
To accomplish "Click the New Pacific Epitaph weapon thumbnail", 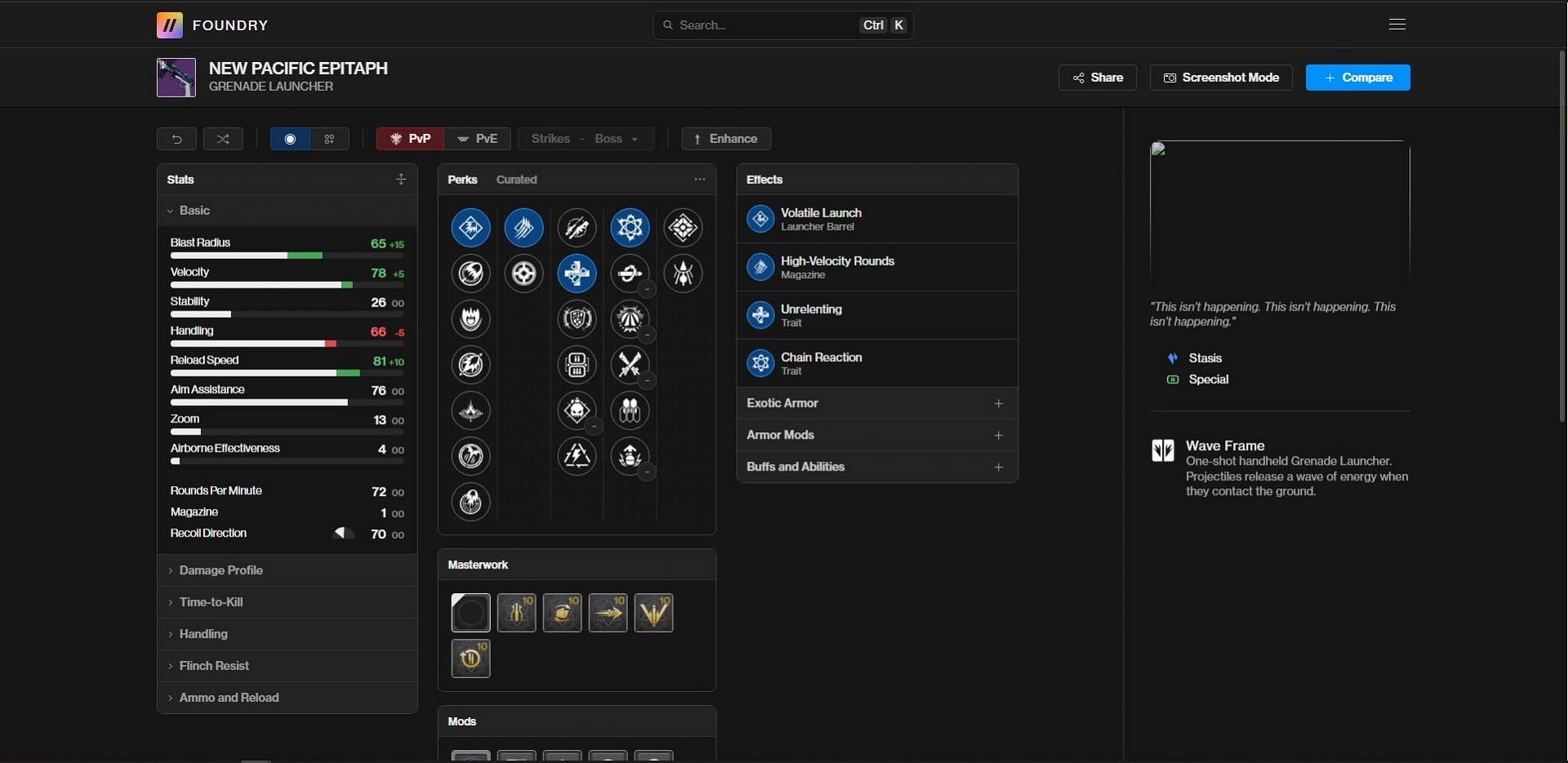I will click(x=176, y=78).
